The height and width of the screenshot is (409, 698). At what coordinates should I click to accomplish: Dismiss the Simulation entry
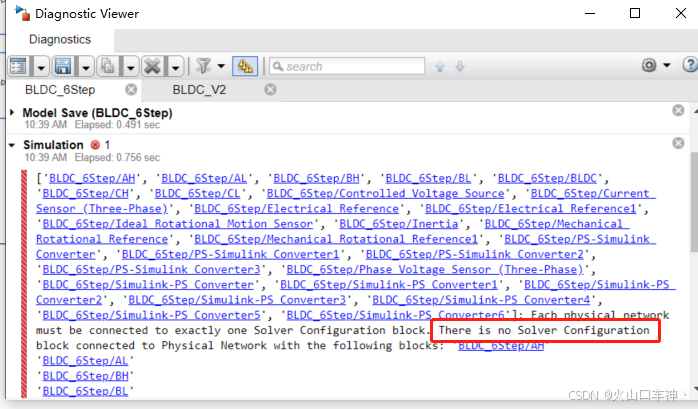(x=678, y=143)
